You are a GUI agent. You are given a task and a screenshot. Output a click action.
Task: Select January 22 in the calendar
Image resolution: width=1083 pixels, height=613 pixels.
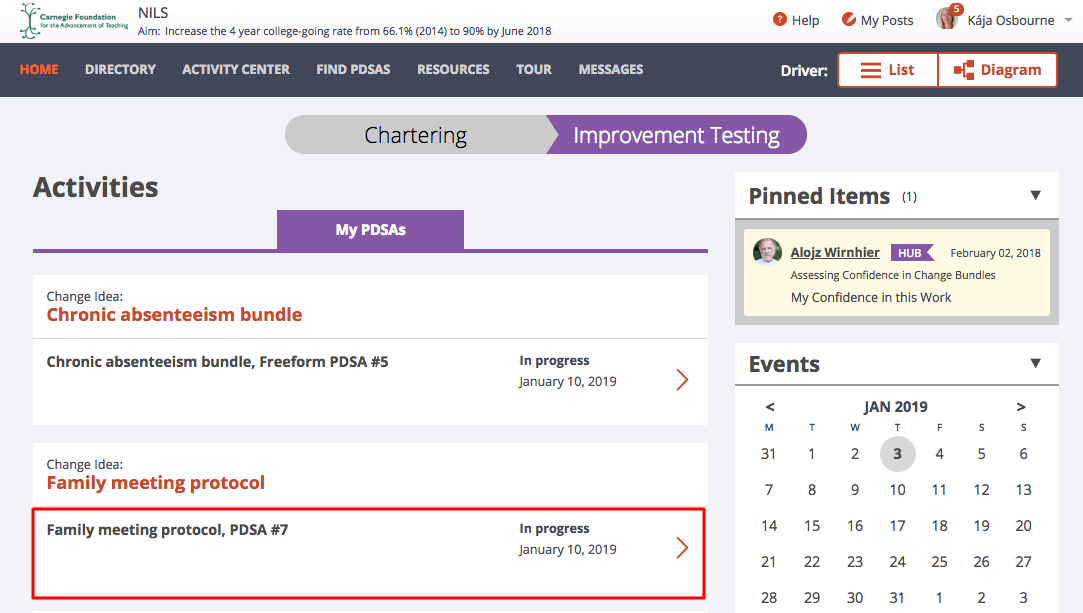[x=812, y=562]
